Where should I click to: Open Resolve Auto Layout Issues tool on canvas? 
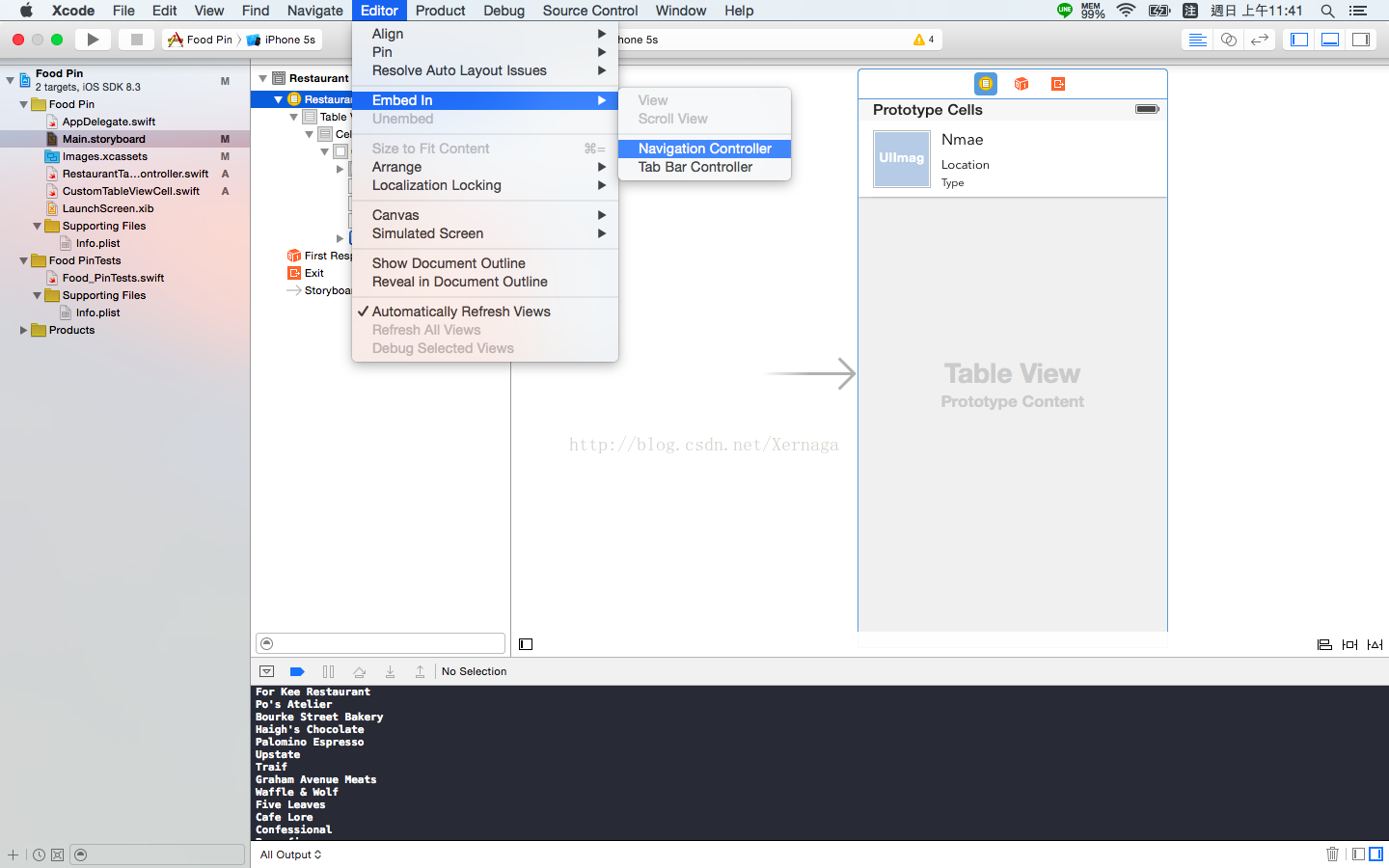coord(1375,644)
